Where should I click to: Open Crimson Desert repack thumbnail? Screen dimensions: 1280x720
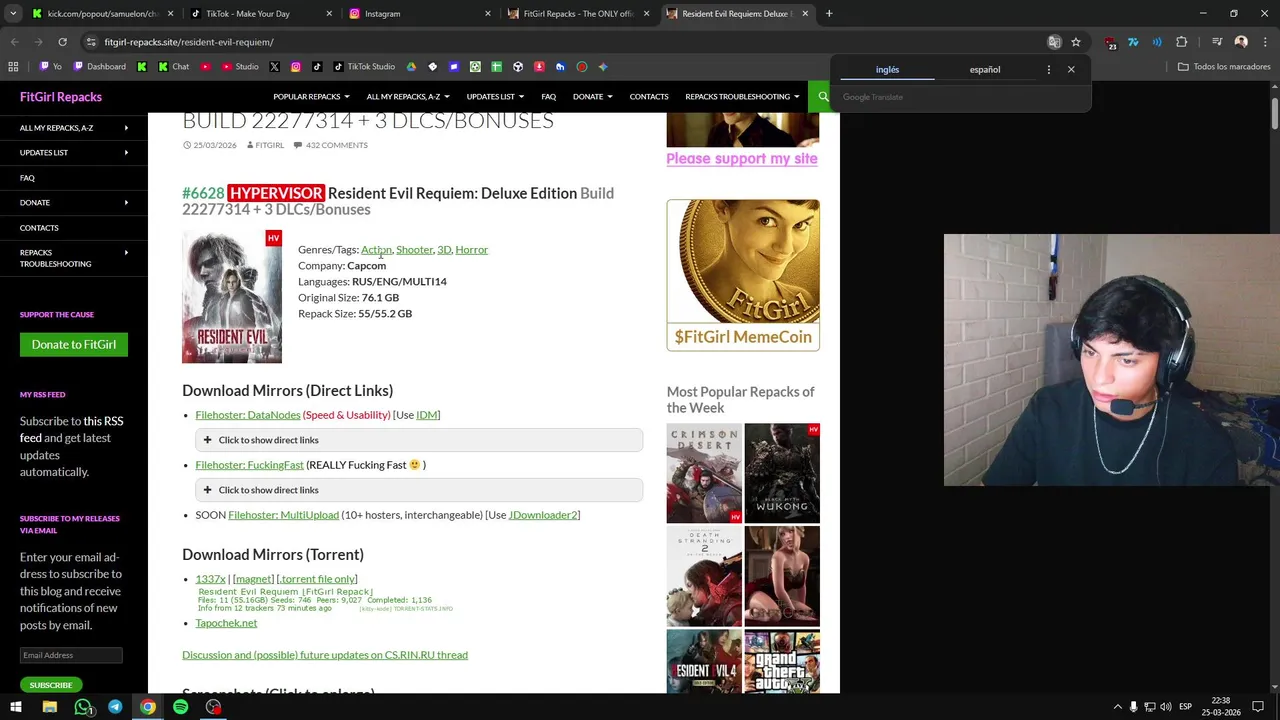(x=704, y=474)
